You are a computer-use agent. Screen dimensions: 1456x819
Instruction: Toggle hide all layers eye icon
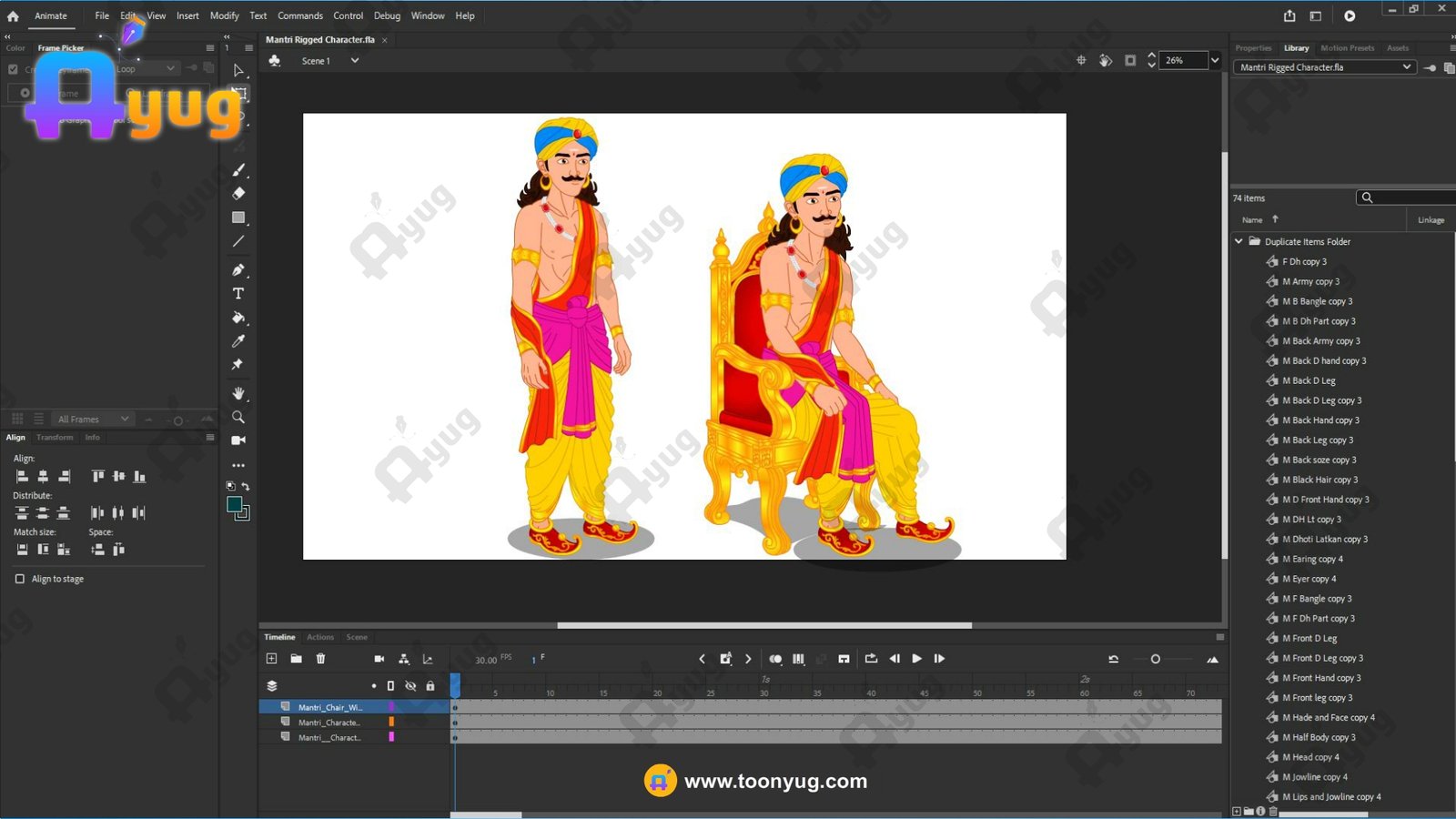(x=410, y=686)
